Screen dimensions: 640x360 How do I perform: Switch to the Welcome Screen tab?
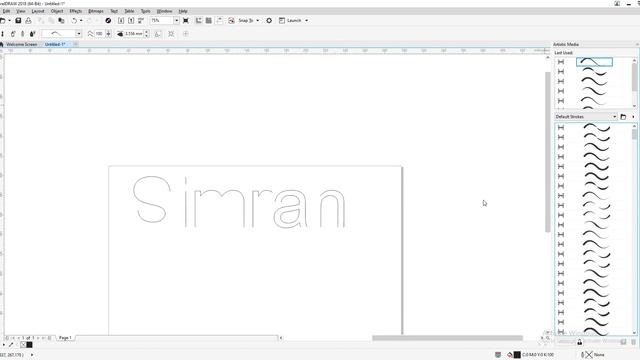tap(22, 44)
